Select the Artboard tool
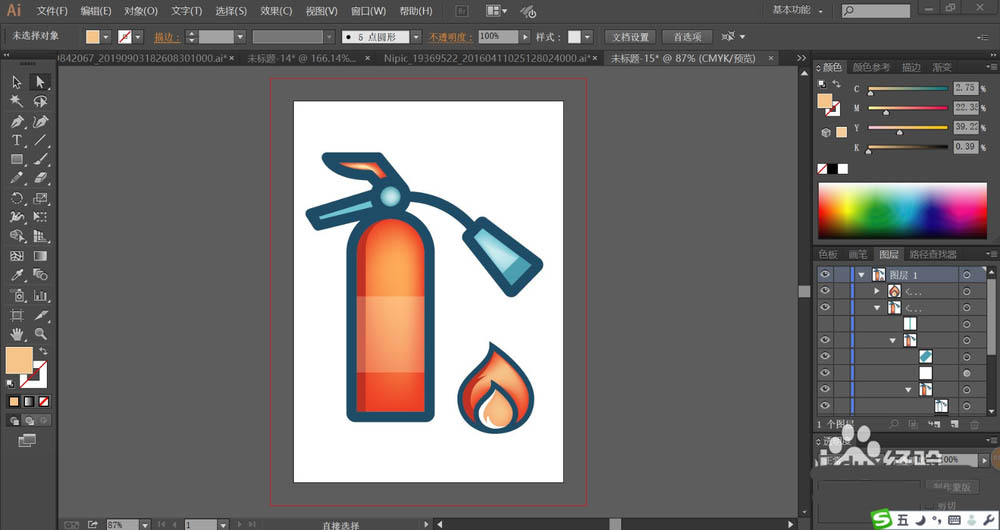 pos(17,315)
